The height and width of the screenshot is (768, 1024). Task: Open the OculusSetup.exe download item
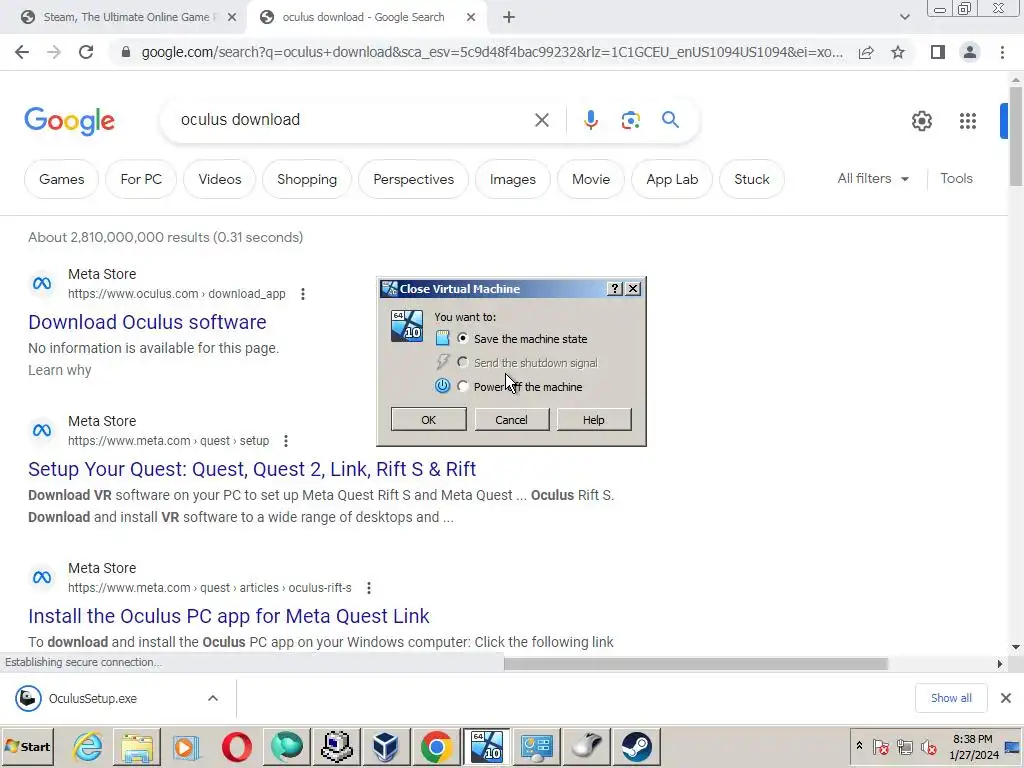tap(93, 698)
